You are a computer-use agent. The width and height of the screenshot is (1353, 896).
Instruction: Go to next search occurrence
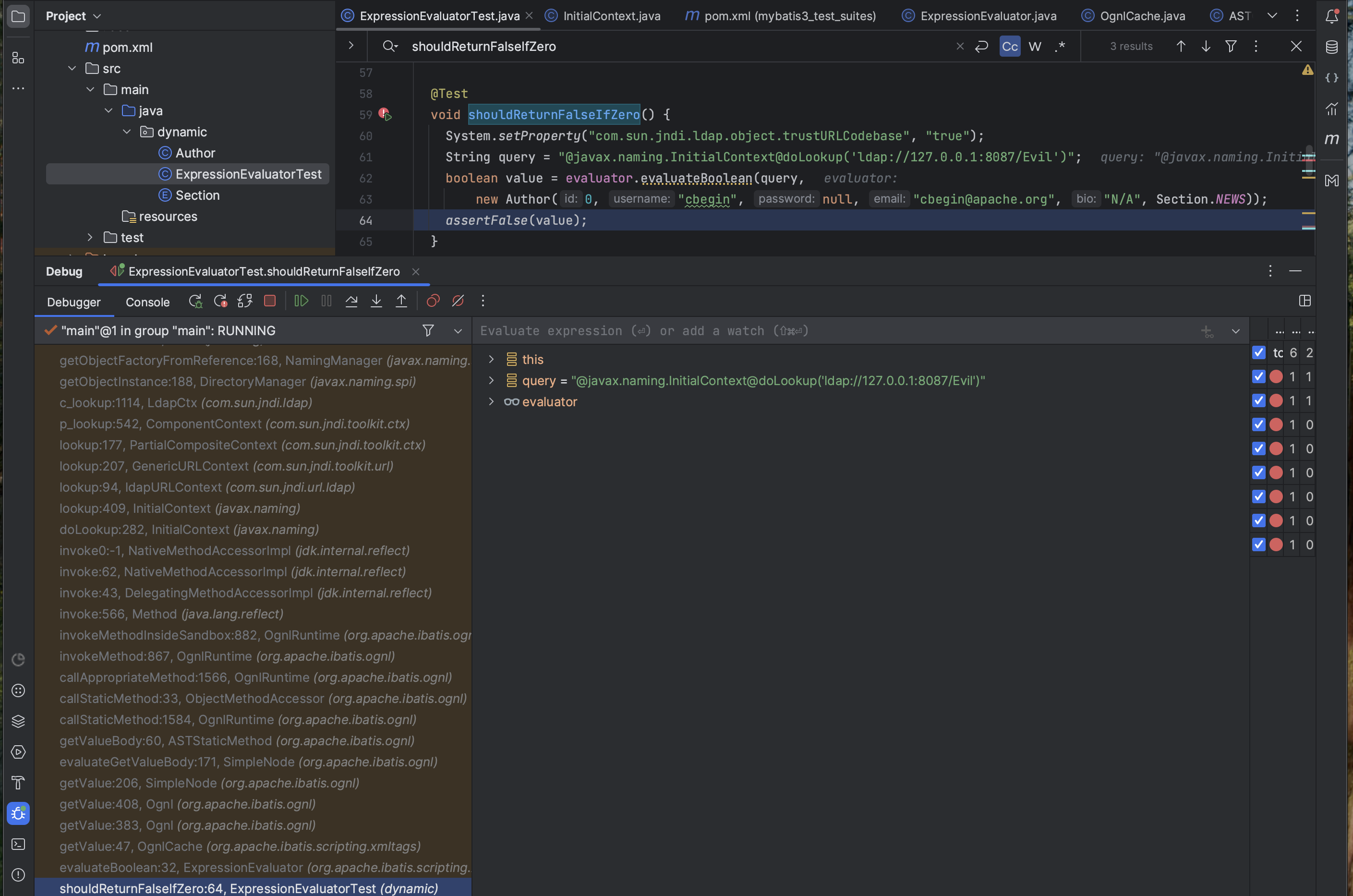(x=1206, y=46)
